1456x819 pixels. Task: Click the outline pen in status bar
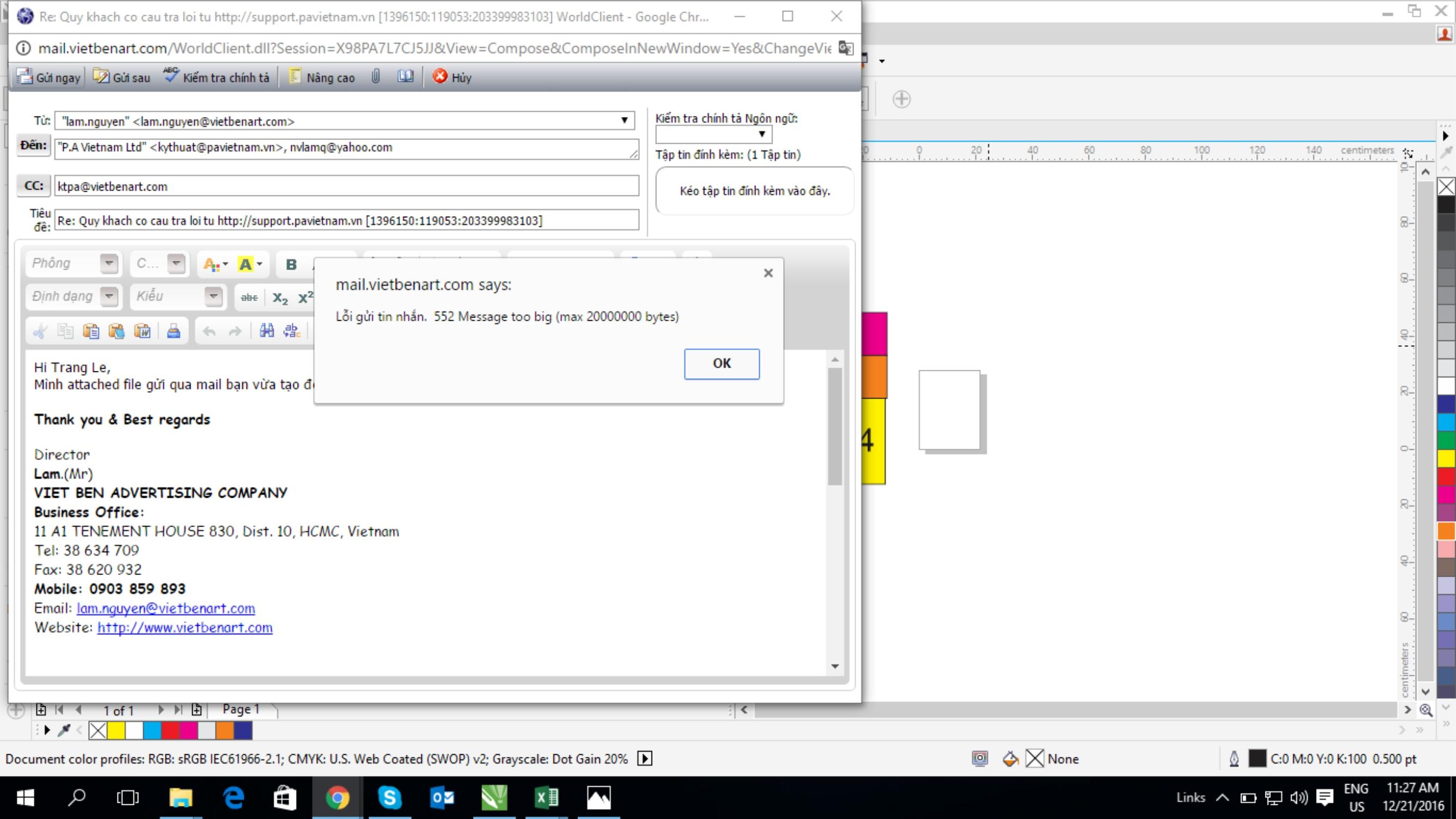[x=1234, y=759]
